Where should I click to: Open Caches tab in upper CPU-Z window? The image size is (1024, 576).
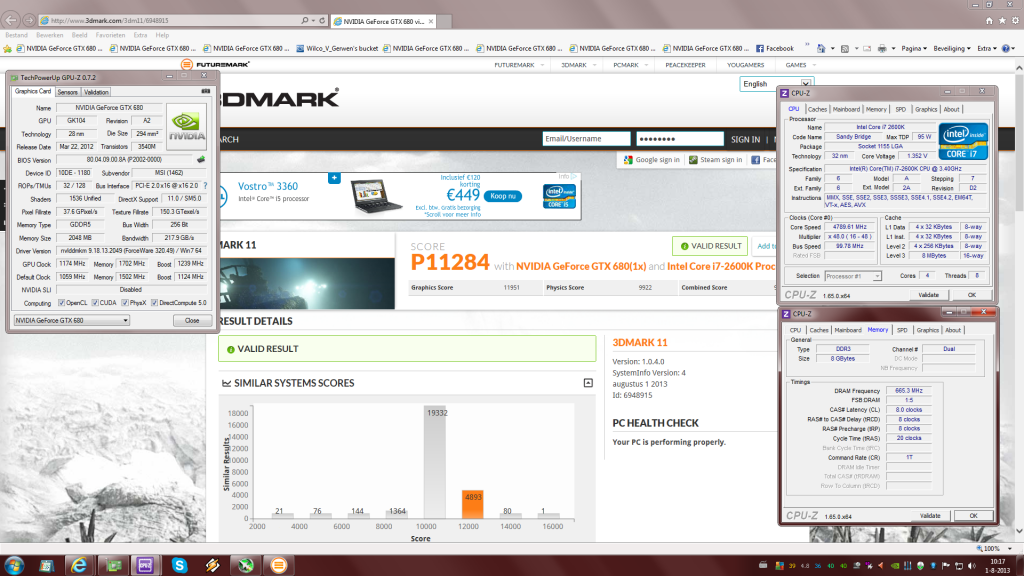pyautogui.click(x=817, y=110)
